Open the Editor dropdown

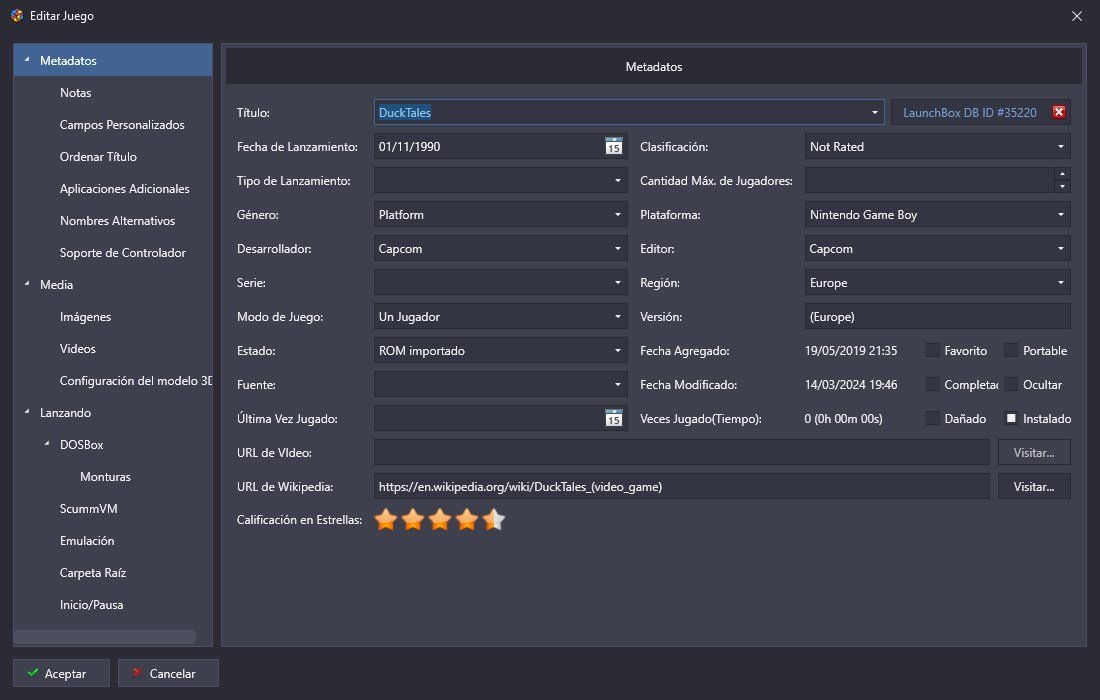point(1061,249)
